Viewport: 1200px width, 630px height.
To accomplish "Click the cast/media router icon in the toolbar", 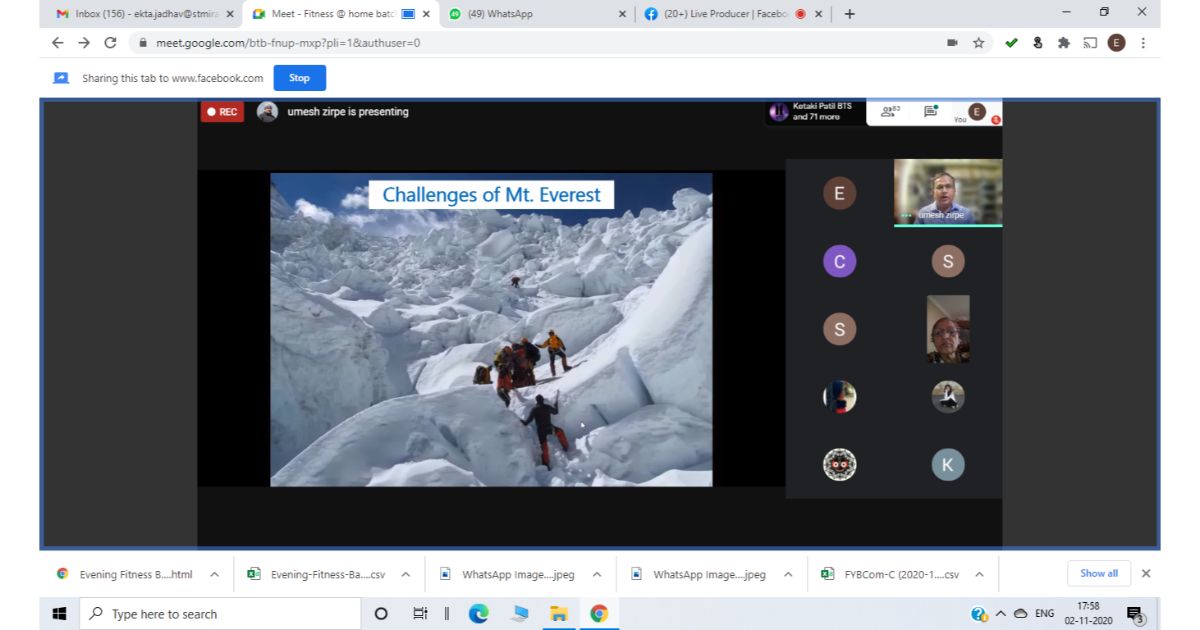I will click(1090, 43).
